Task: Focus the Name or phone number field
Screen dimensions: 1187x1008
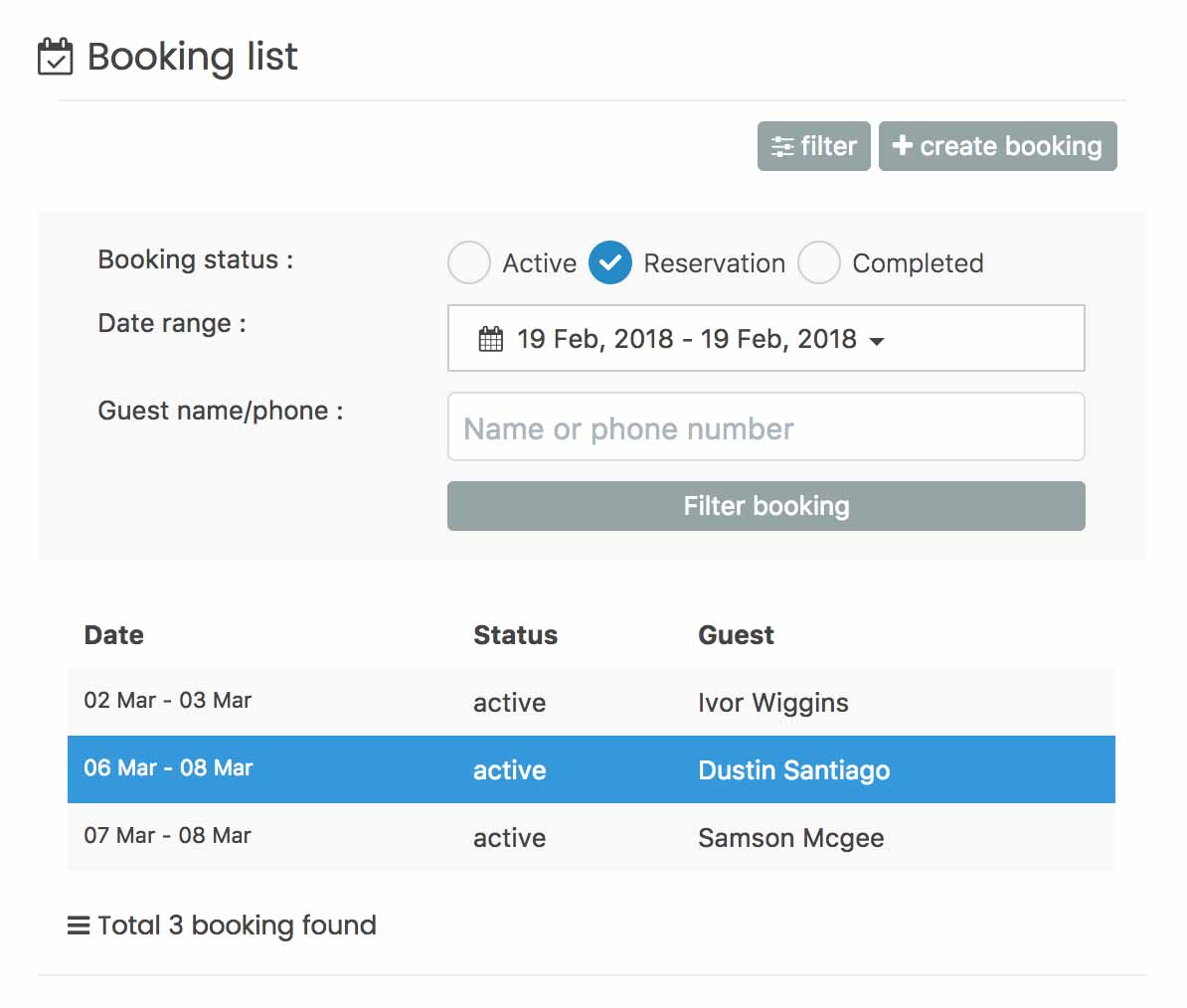Action: click(765, 427)
